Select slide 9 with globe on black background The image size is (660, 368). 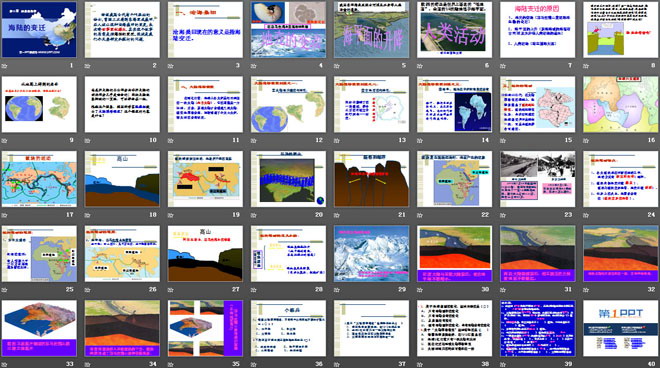click(x=39, y=104)
